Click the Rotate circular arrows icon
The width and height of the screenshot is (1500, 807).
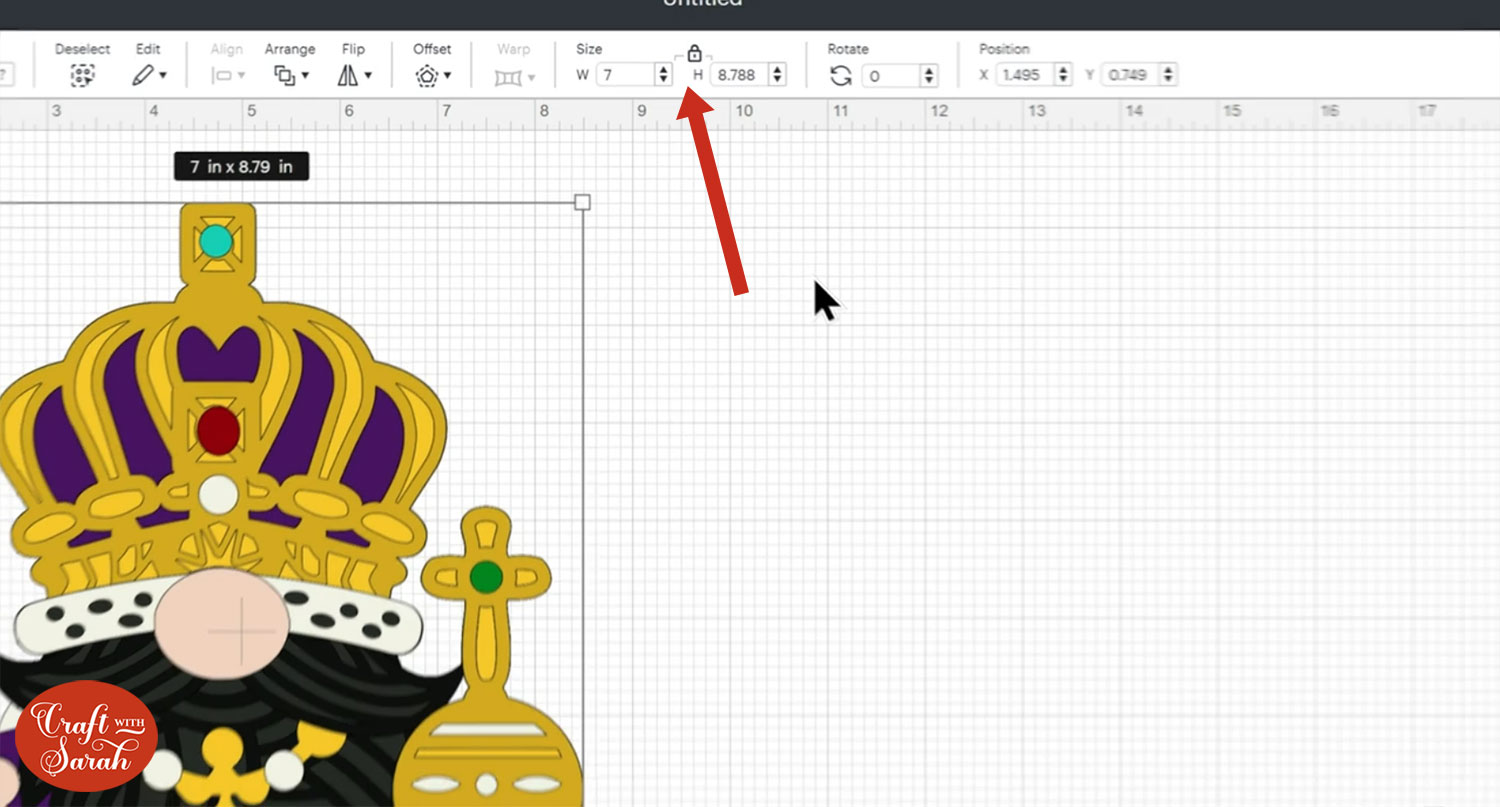point(841,75)
